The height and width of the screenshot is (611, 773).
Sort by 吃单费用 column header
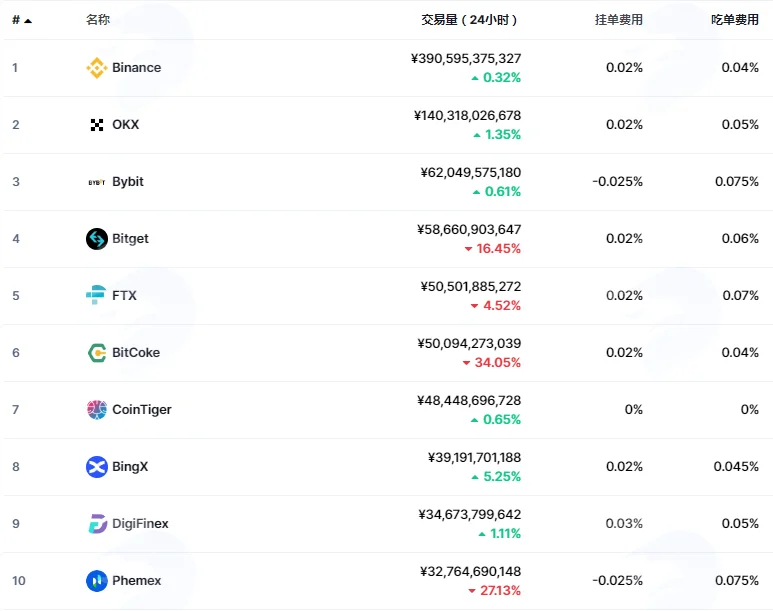click(x=735, y=20)
